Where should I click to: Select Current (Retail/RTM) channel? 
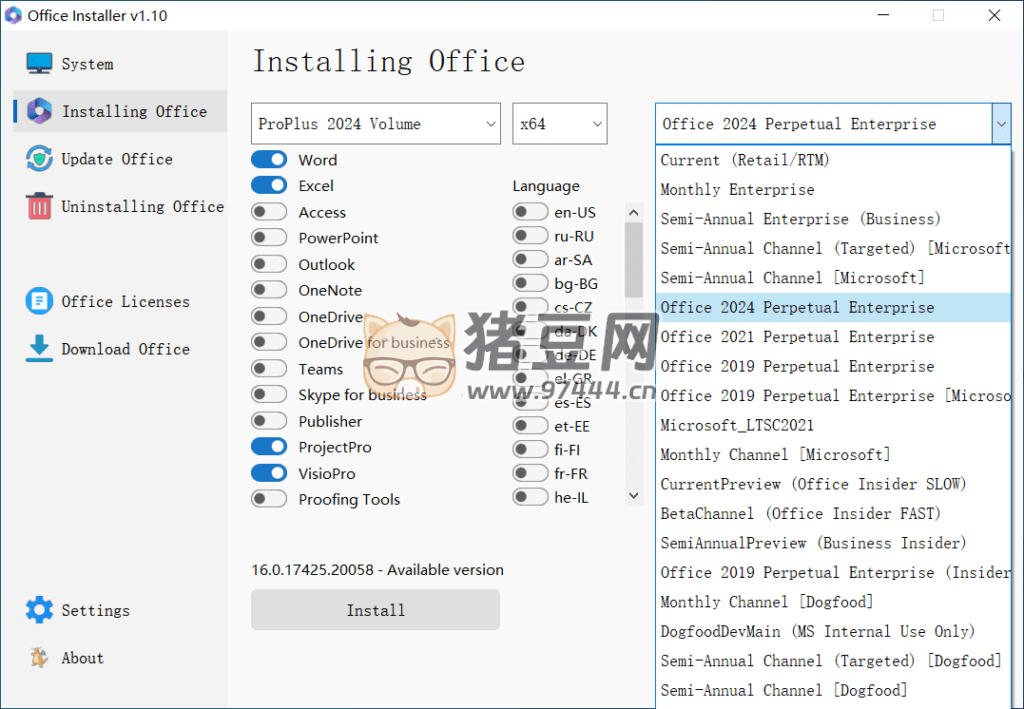click(833, 160)
